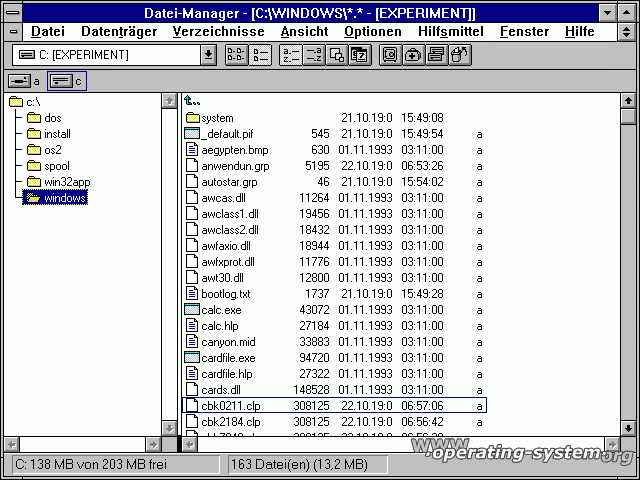Select the win32app folder in tree
Viewport: 640px width, 480px height.
pos(59,182)
